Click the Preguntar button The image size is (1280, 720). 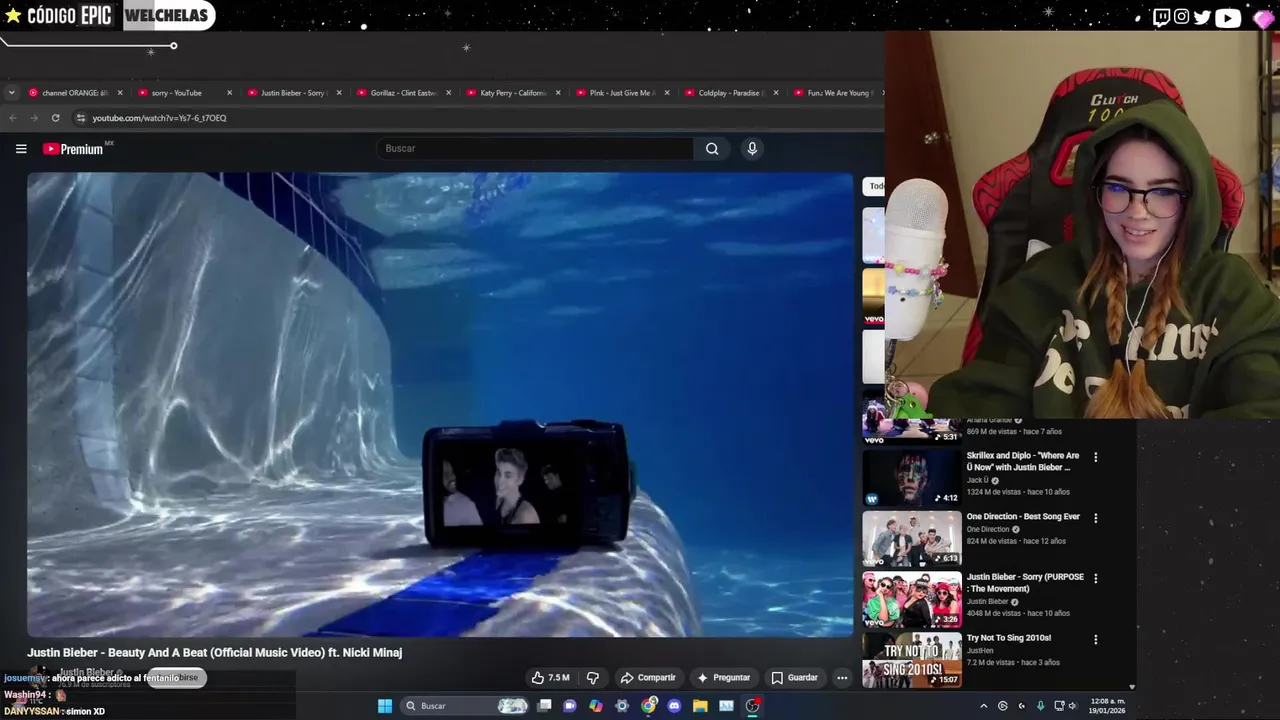(x=723, y=678)
